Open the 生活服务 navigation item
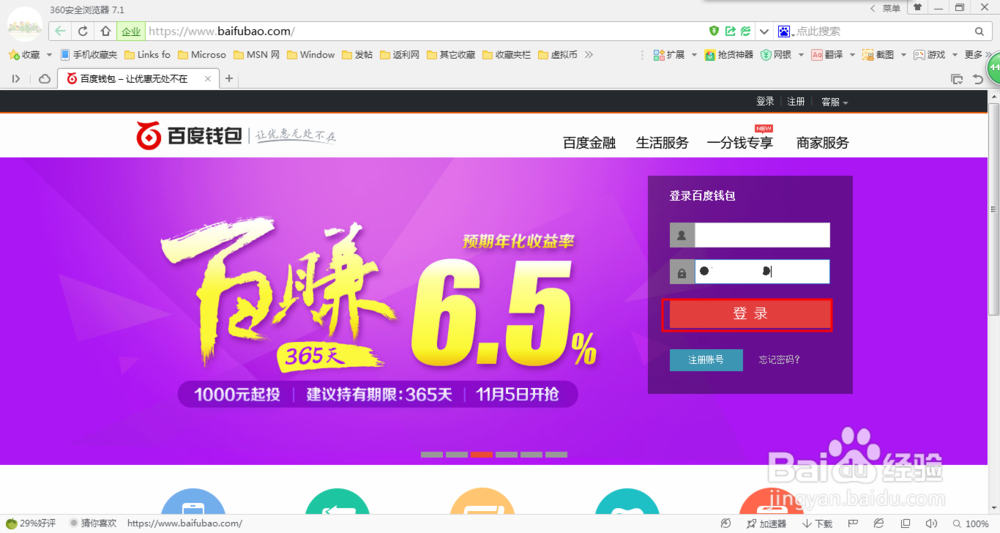Image resolution: width=1000 pixels, height=533 pixels. pyautogui.click(x=662, y=143)
